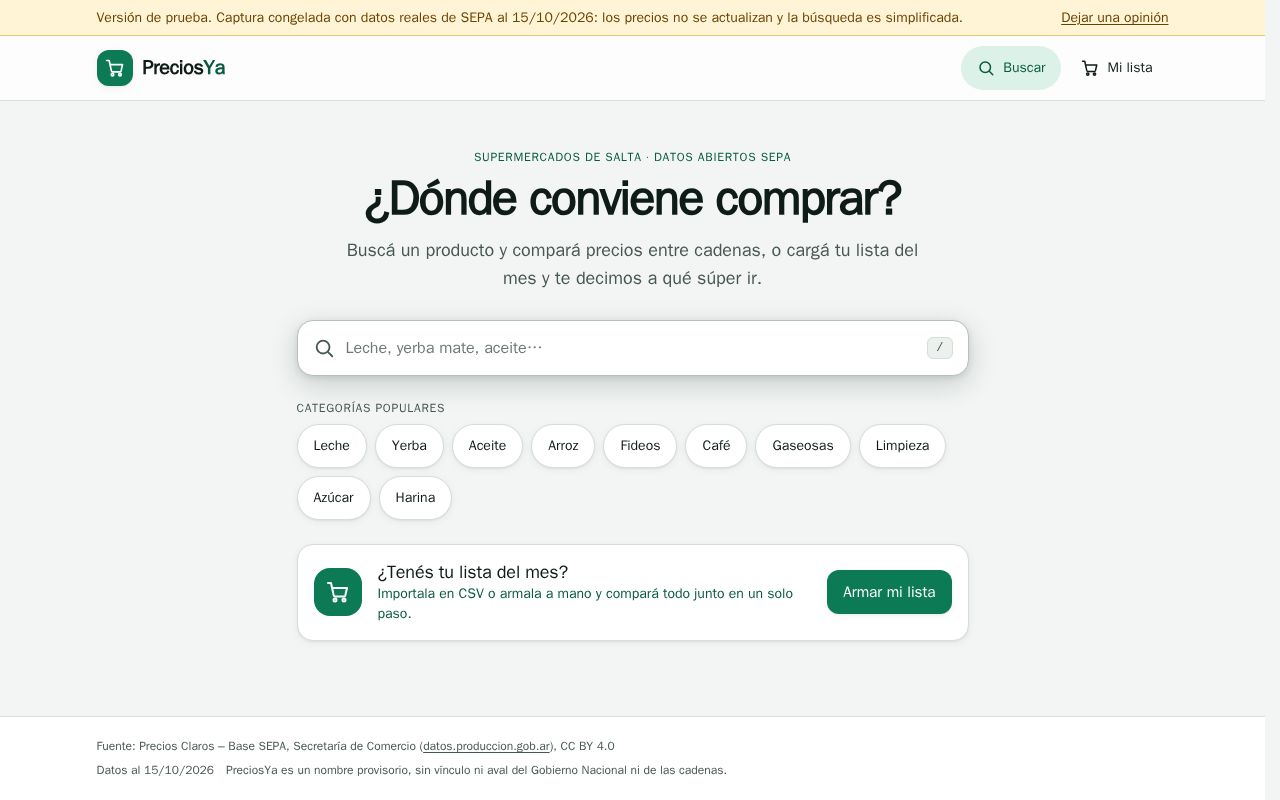Select the Yerba category chip
The image size is (1280, 800).
point(409,446)
